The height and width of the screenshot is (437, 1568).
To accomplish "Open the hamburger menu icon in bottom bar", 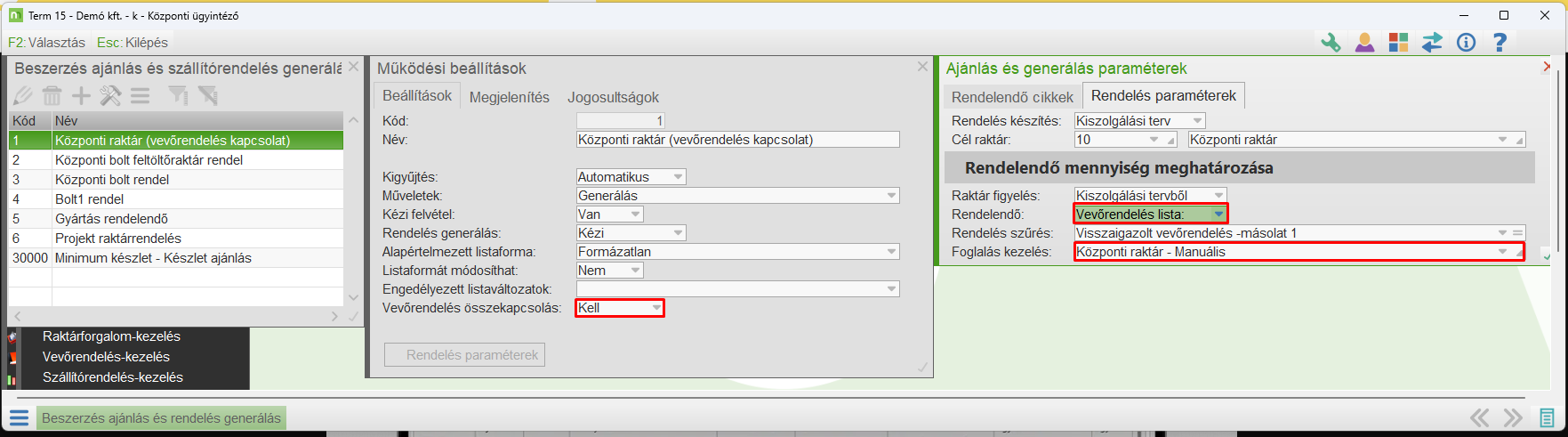I will [20, 418].
